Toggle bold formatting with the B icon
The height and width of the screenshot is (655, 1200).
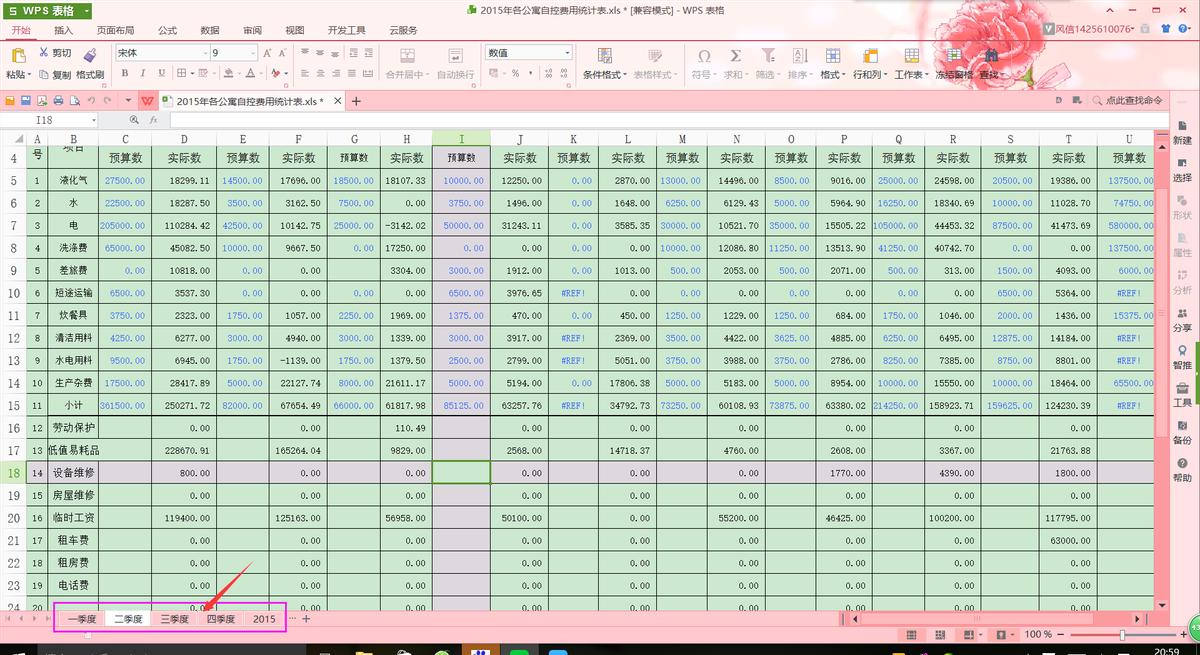(125, 74)
